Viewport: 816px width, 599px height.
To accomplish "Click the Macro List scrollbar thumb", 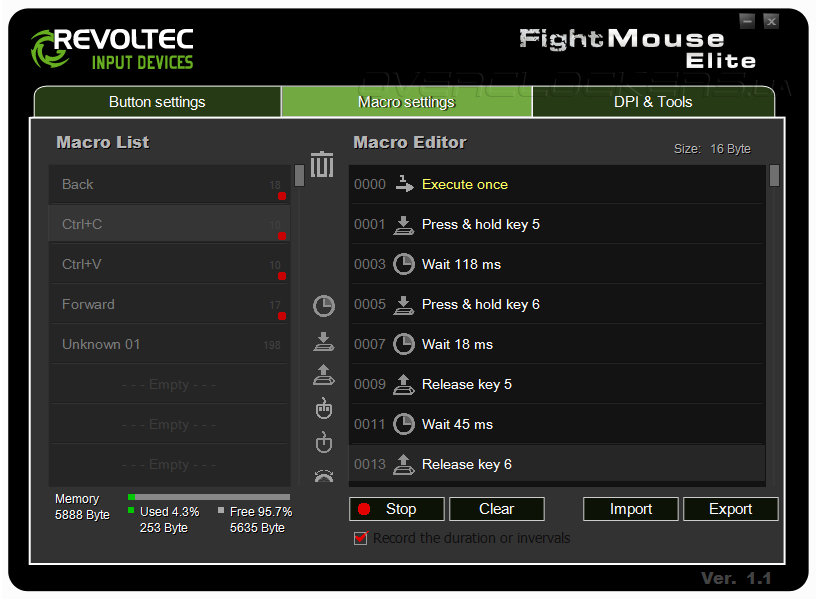I will 299,175.
